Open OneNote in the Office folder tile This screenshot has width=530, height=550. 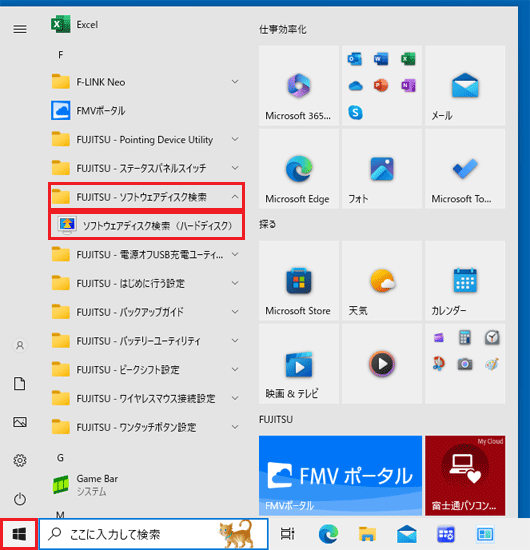pyautogui.click(x=408, y=86)
